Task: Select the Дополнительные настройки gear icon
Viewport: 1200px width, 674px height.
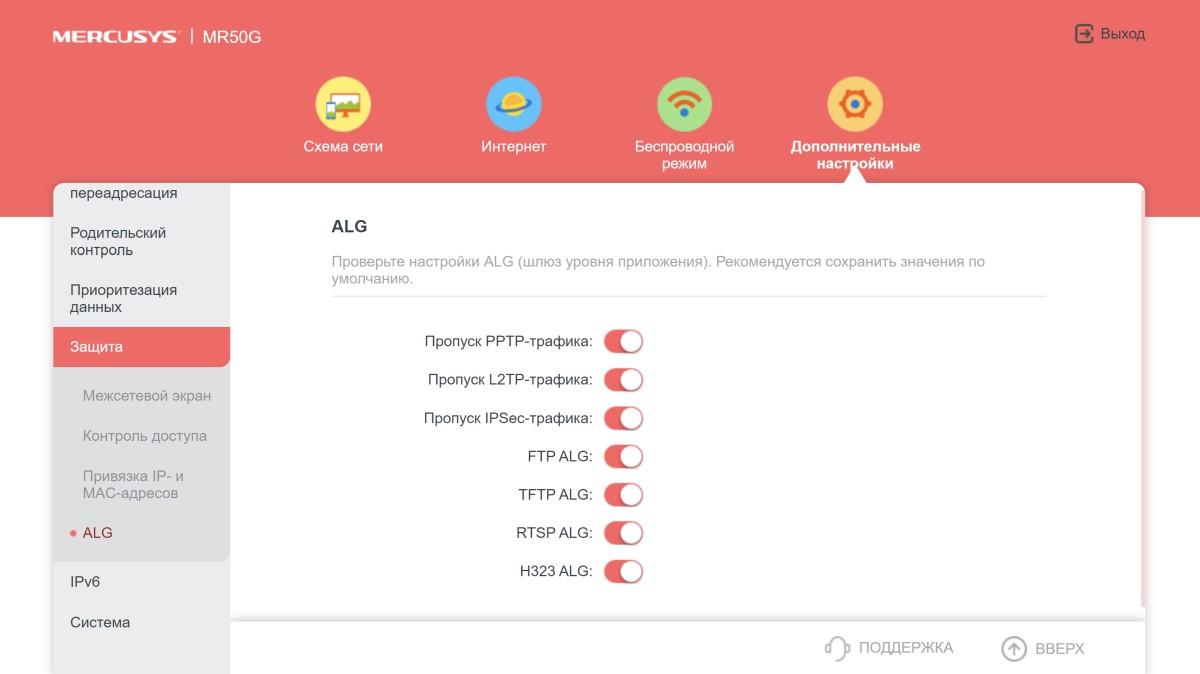Action: (855, 104)
